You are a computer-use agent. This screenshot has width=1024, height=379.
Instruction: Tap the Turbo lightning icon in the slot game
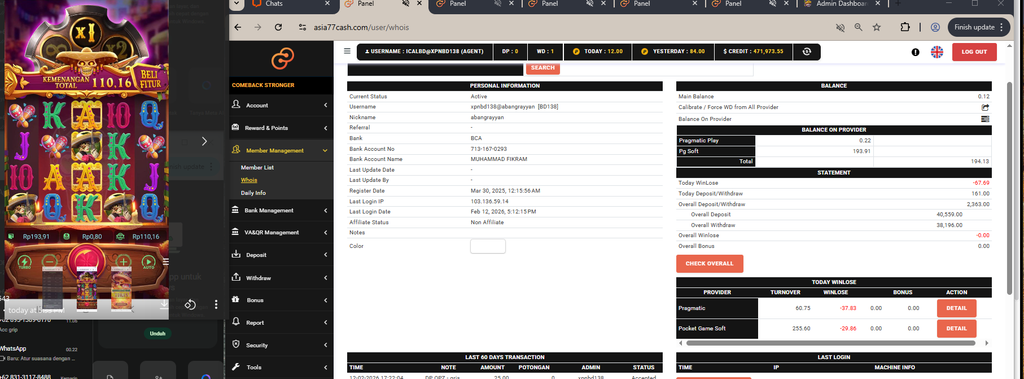(24, 262)
